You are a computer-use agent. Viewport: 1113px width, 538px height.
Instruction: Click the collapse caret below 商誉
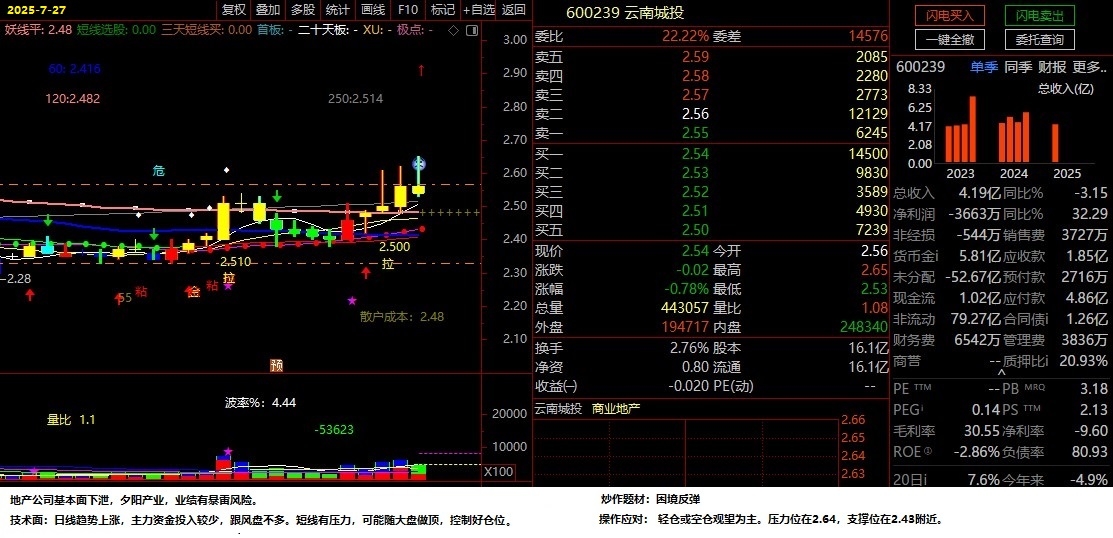pyautogui.click(x=1002, y=372)
